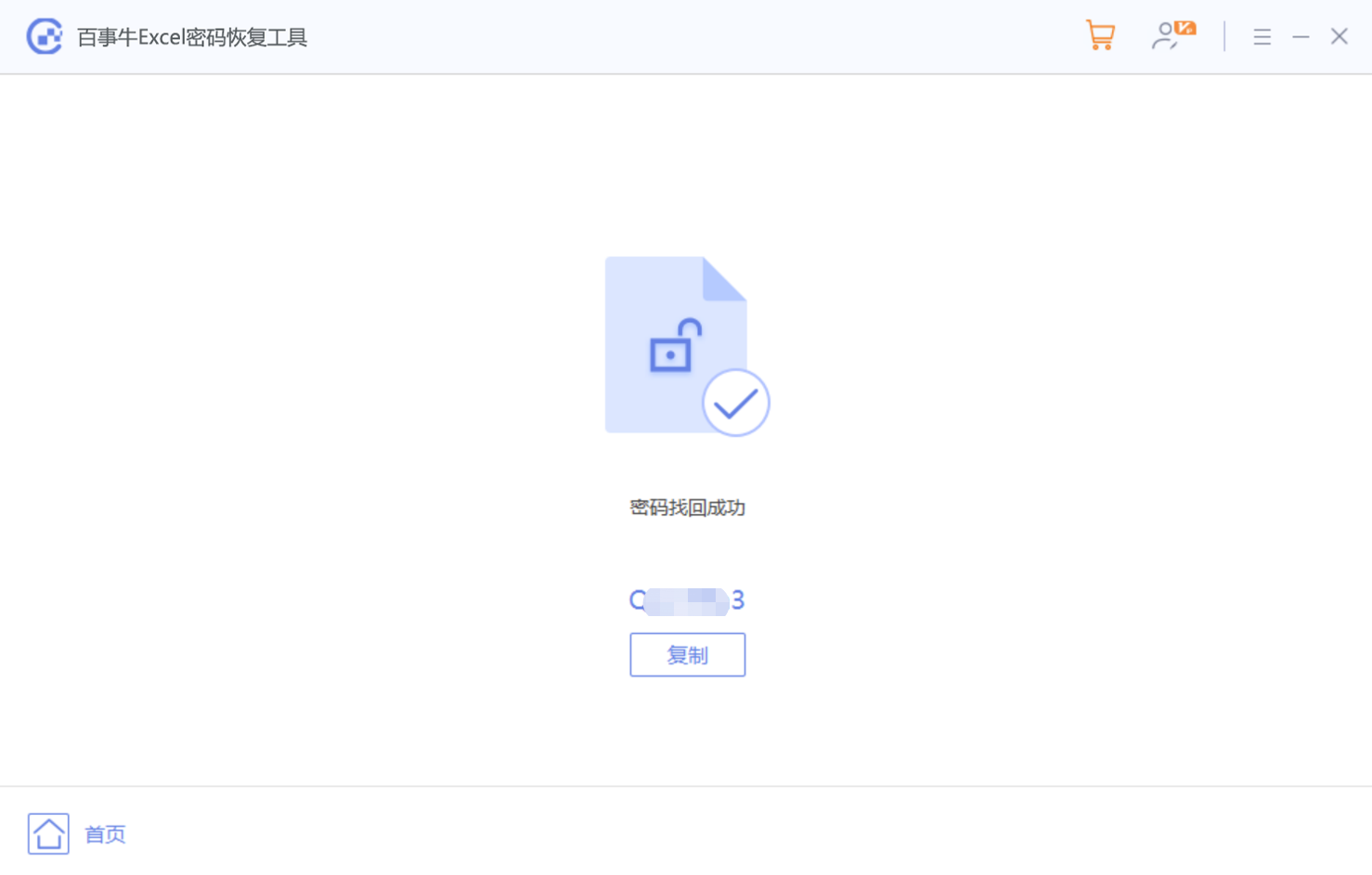Click the cart icon to purchase a license
This screenshot has width=1372, height=875.
tap(1100, 35)
